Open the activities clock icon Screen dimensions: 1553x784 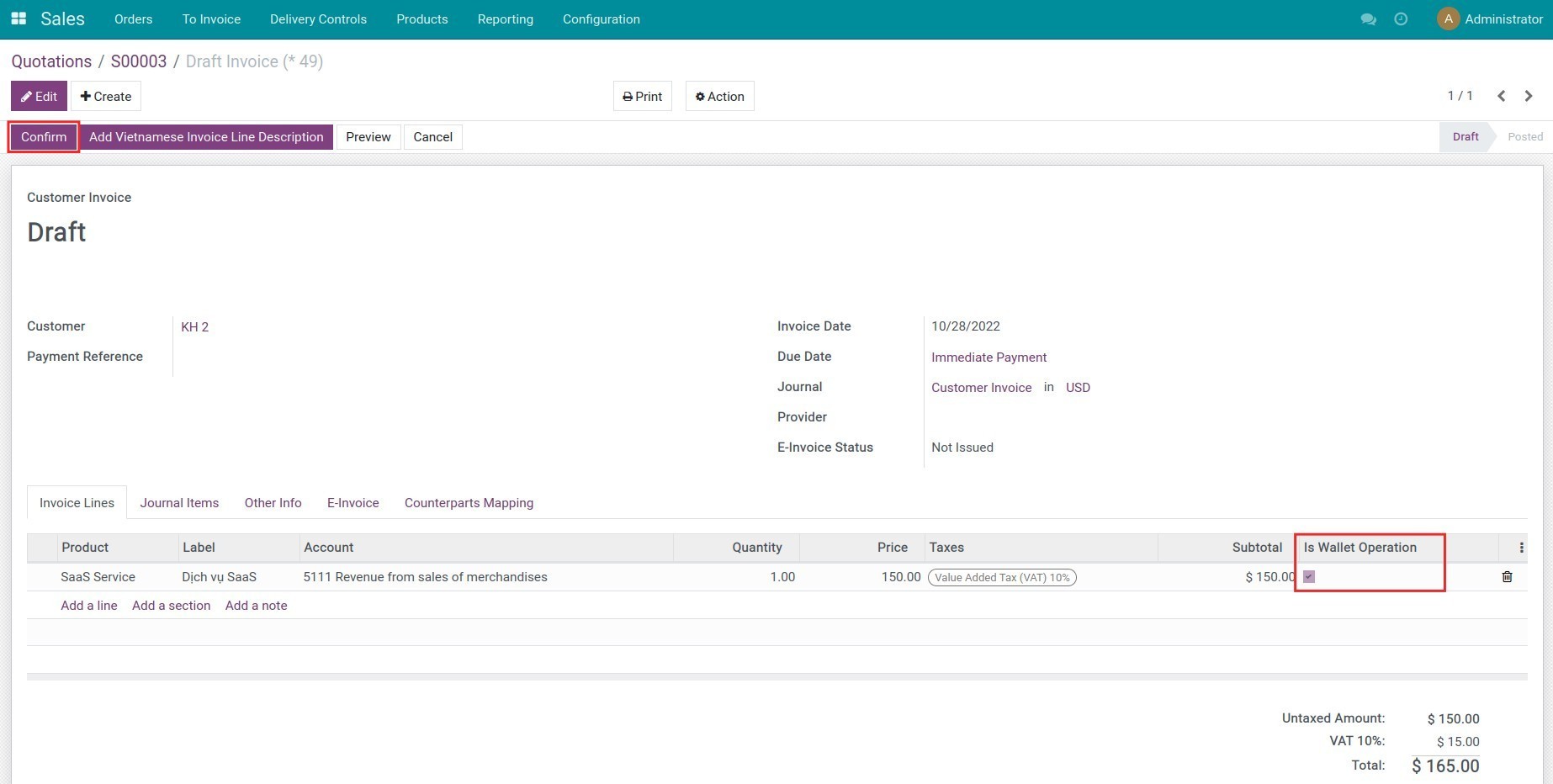click(1401, 19)
